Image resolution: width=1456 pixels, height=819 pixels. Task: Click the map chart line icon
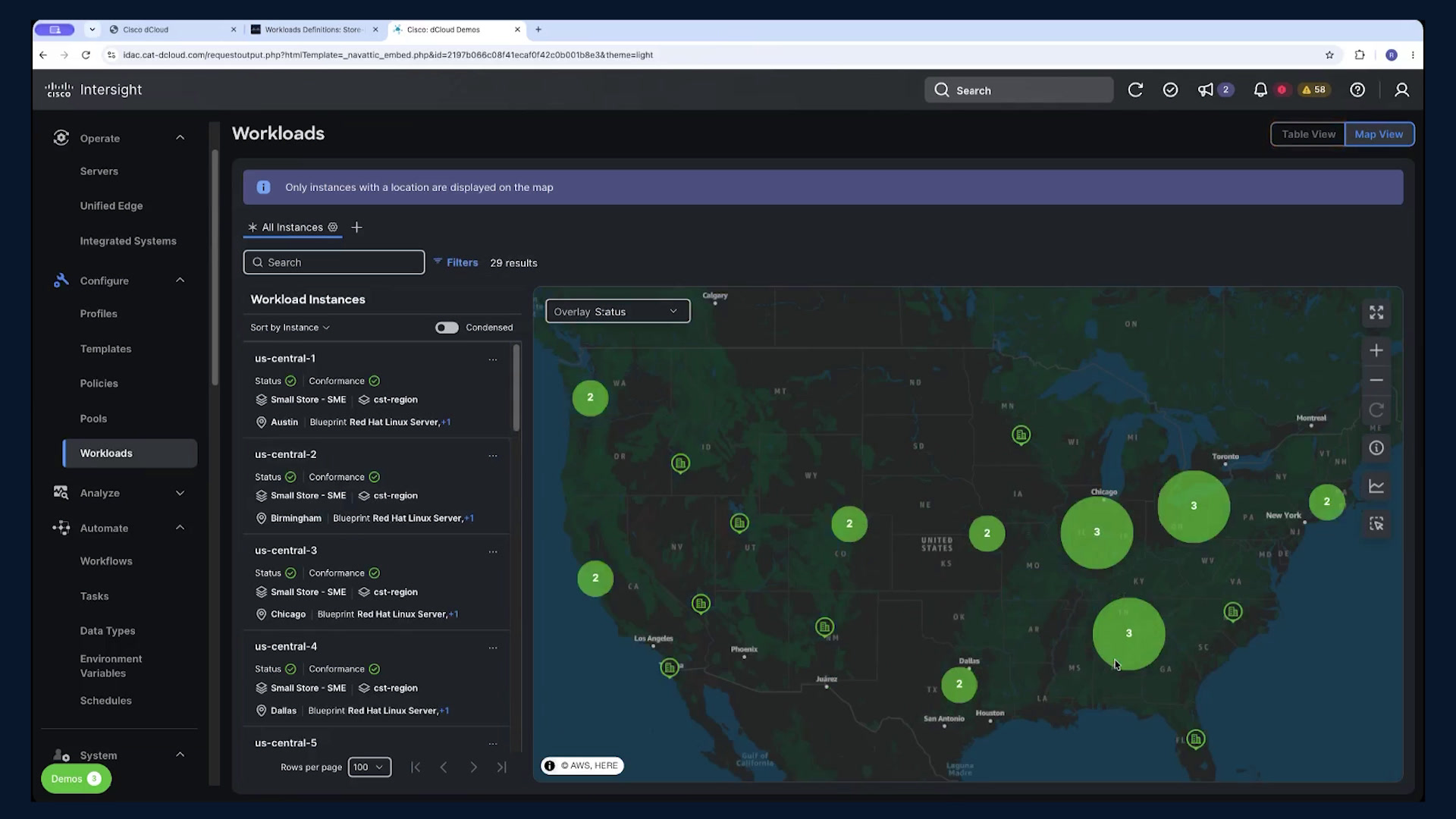(x=1376, y=486)
